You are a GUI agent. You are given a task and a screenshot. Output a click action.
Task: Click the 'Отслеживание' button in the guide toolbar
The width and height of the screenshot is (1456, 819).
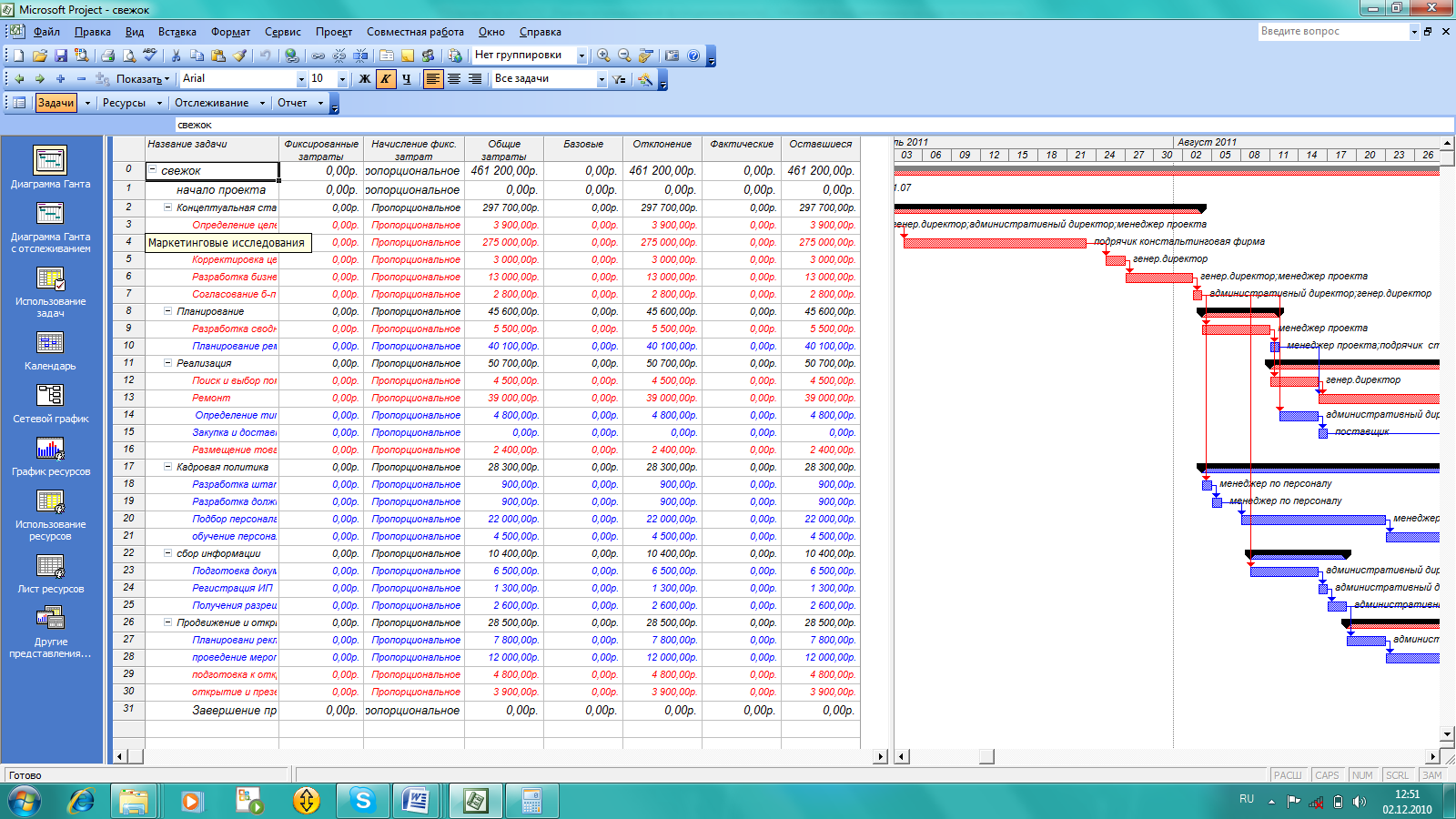[211, 103]
